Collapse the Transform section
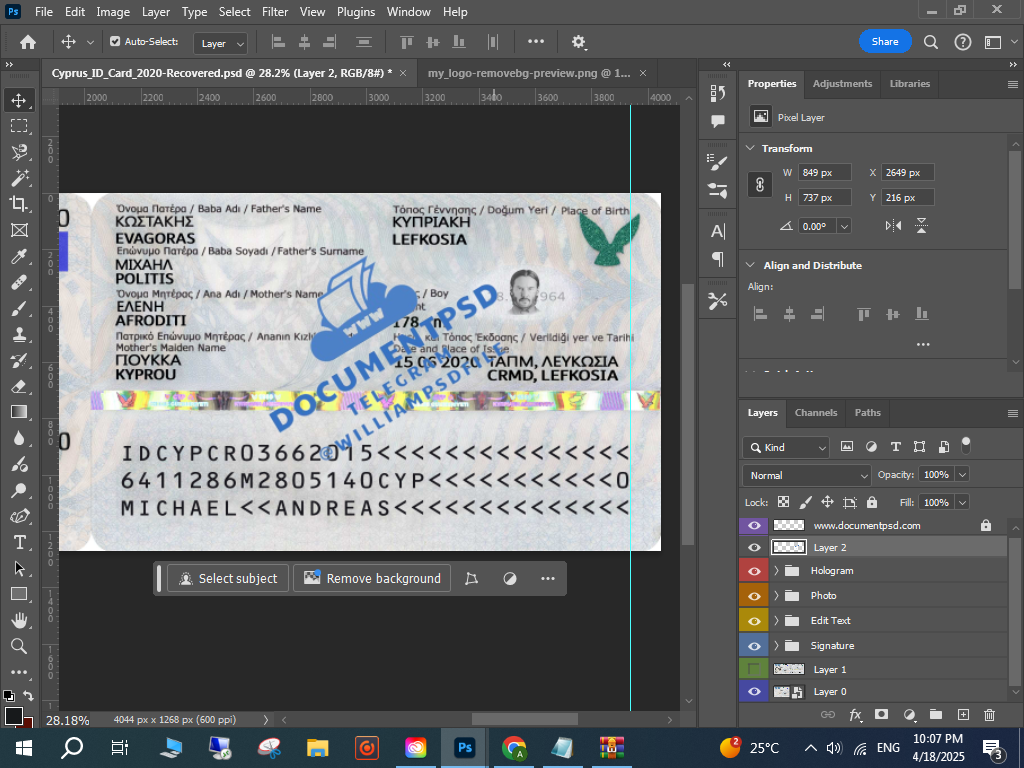Image resolution: width=1024 pixels, height=768 pixels. coord(750,148)
